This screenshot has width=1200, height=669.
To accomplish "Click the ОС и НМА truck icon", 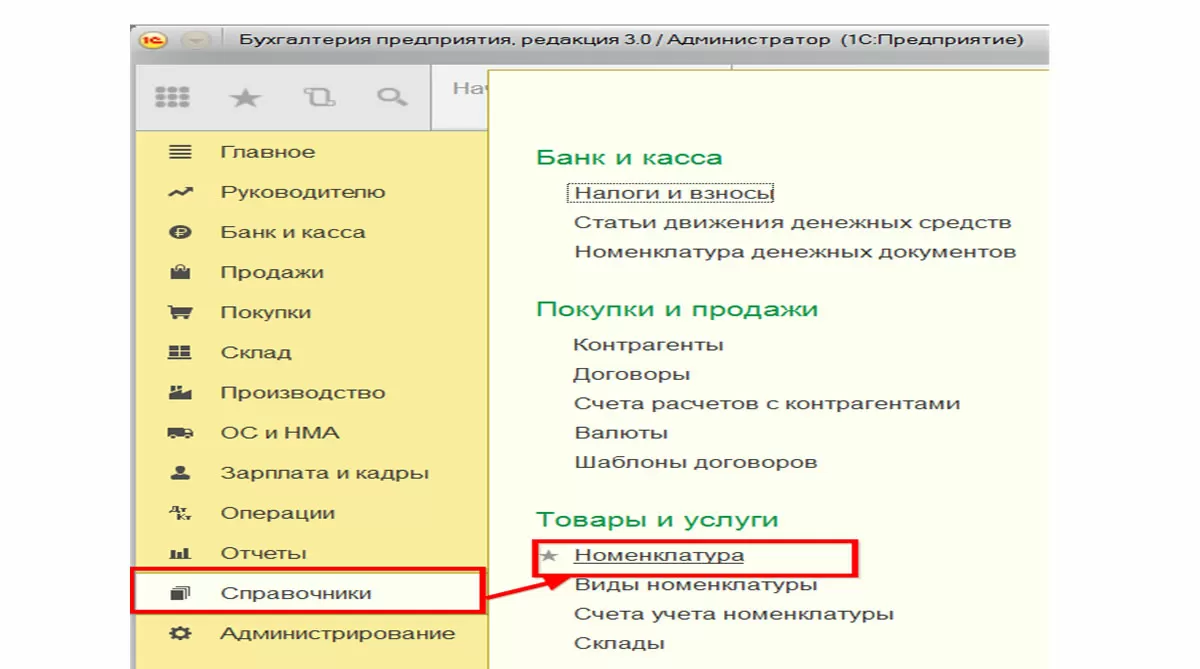I will pyautogui.click(x=180, y=433).
